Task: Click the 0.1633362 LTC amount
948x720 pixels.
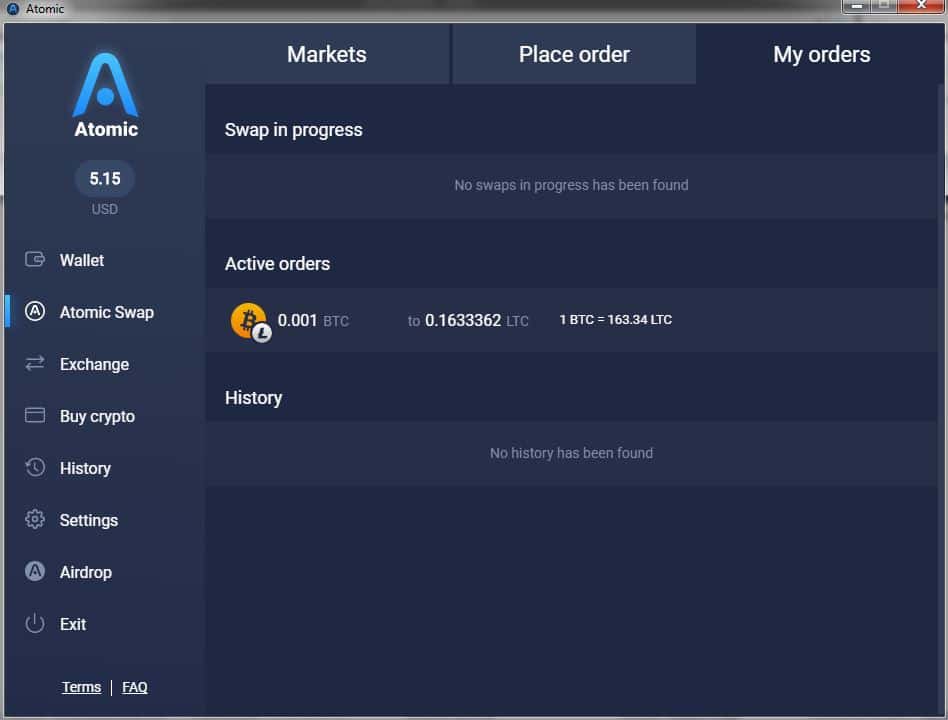Action: coord(476,320)
